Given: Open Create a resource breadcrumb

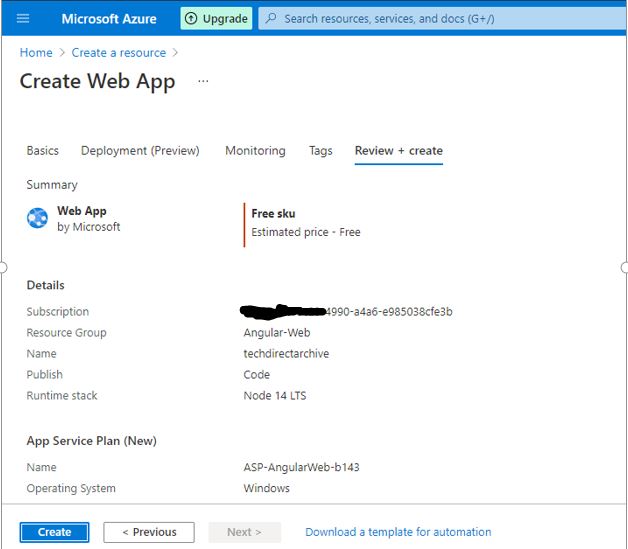Looking at the screenshot, I should point(119,52).
